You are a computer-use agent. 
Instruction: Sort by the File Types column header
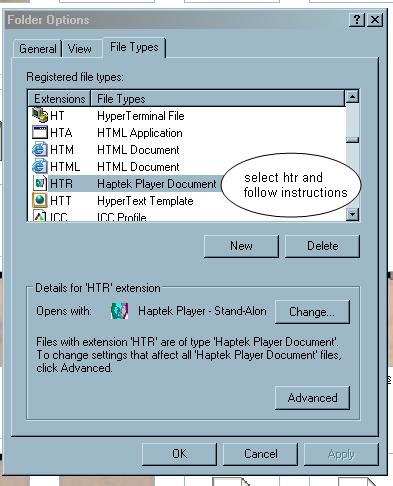pyautogui.click(x=218, y=99)
